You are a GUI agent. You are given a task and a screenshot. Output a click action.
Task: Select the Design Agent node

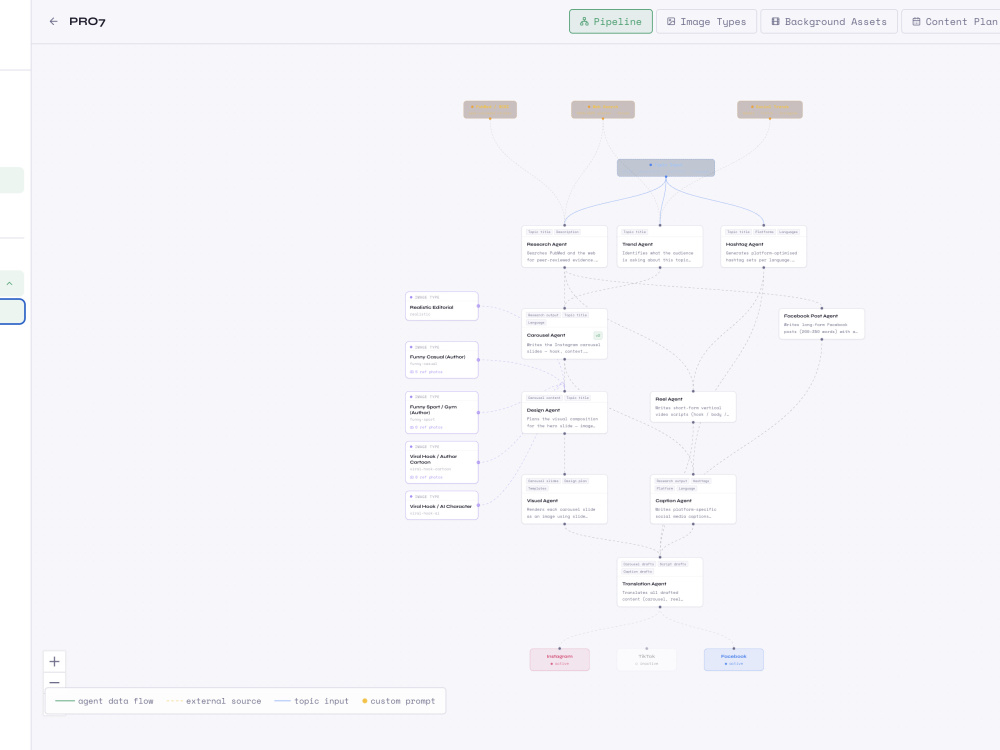[x=564, y=413]
